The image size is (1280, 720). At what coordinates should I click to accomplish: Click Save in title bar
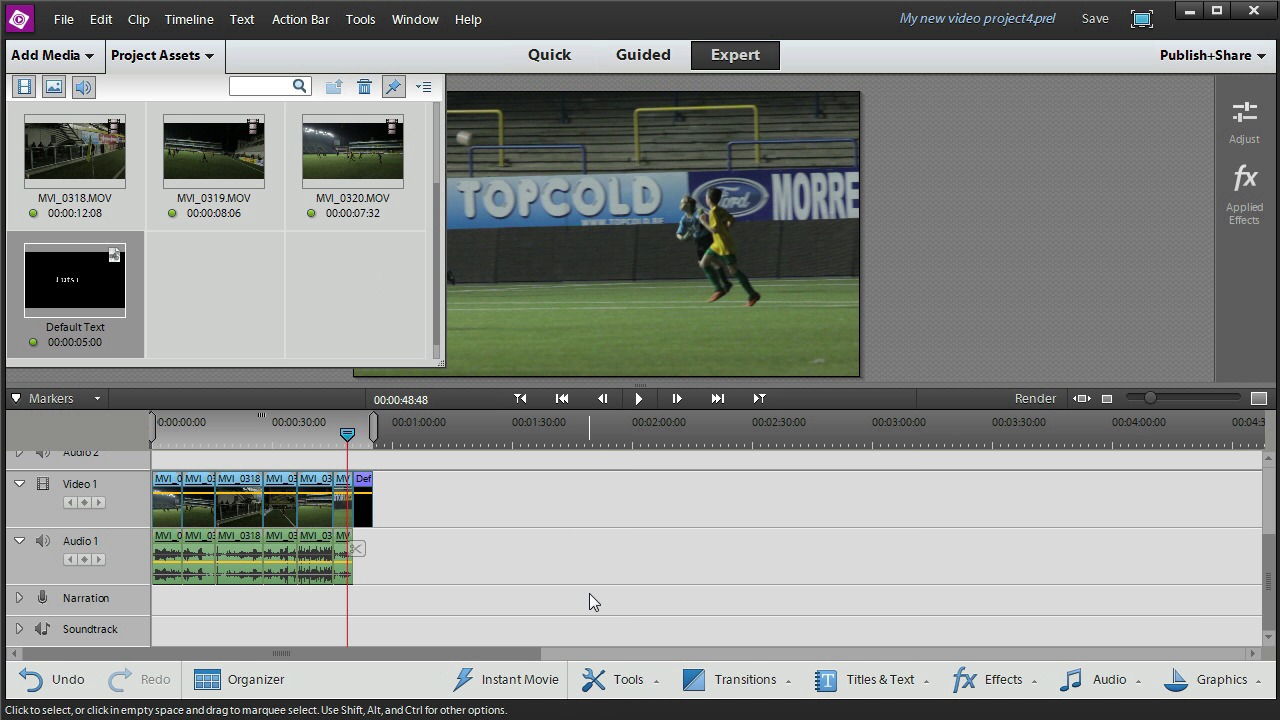click(x=1095, y=18)
